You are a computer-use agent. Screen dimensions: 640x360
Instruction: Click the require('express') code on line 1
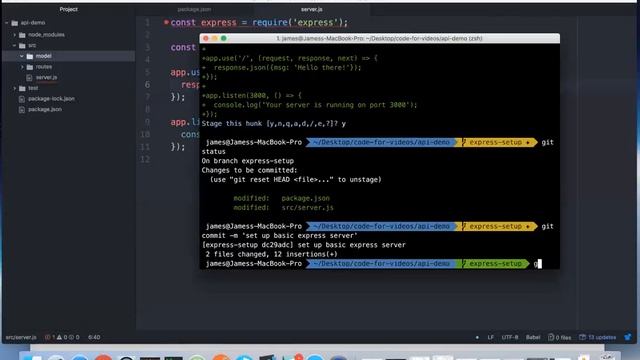click(300, 22)
